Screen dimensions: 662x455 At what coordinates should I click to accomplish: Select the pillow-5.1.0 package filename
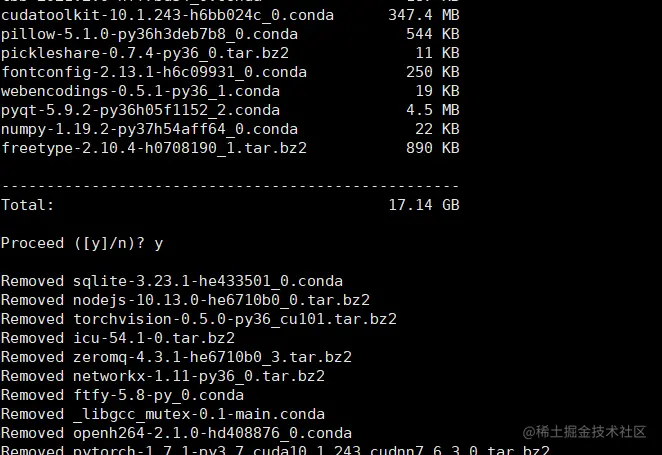tap(149, 34)
